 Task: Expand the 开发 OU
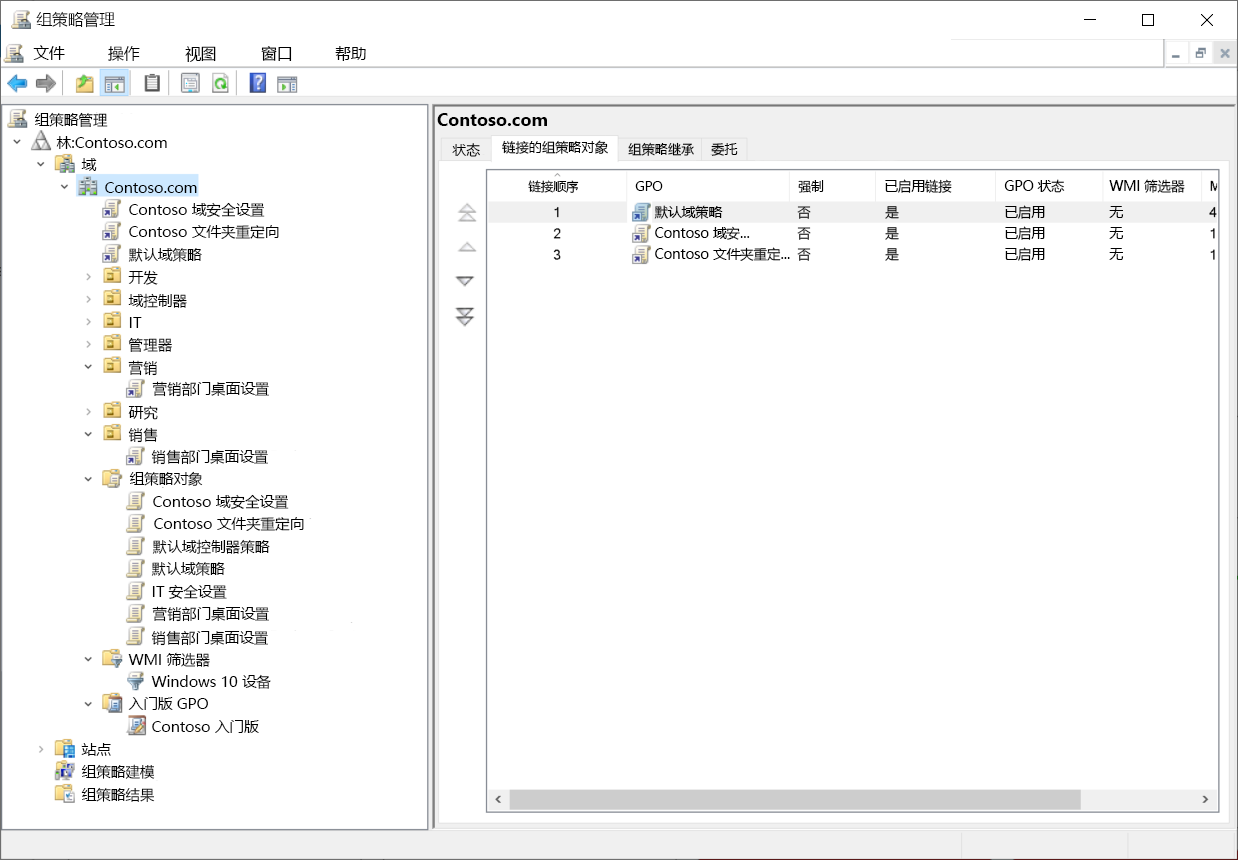[x=89, y=277]
